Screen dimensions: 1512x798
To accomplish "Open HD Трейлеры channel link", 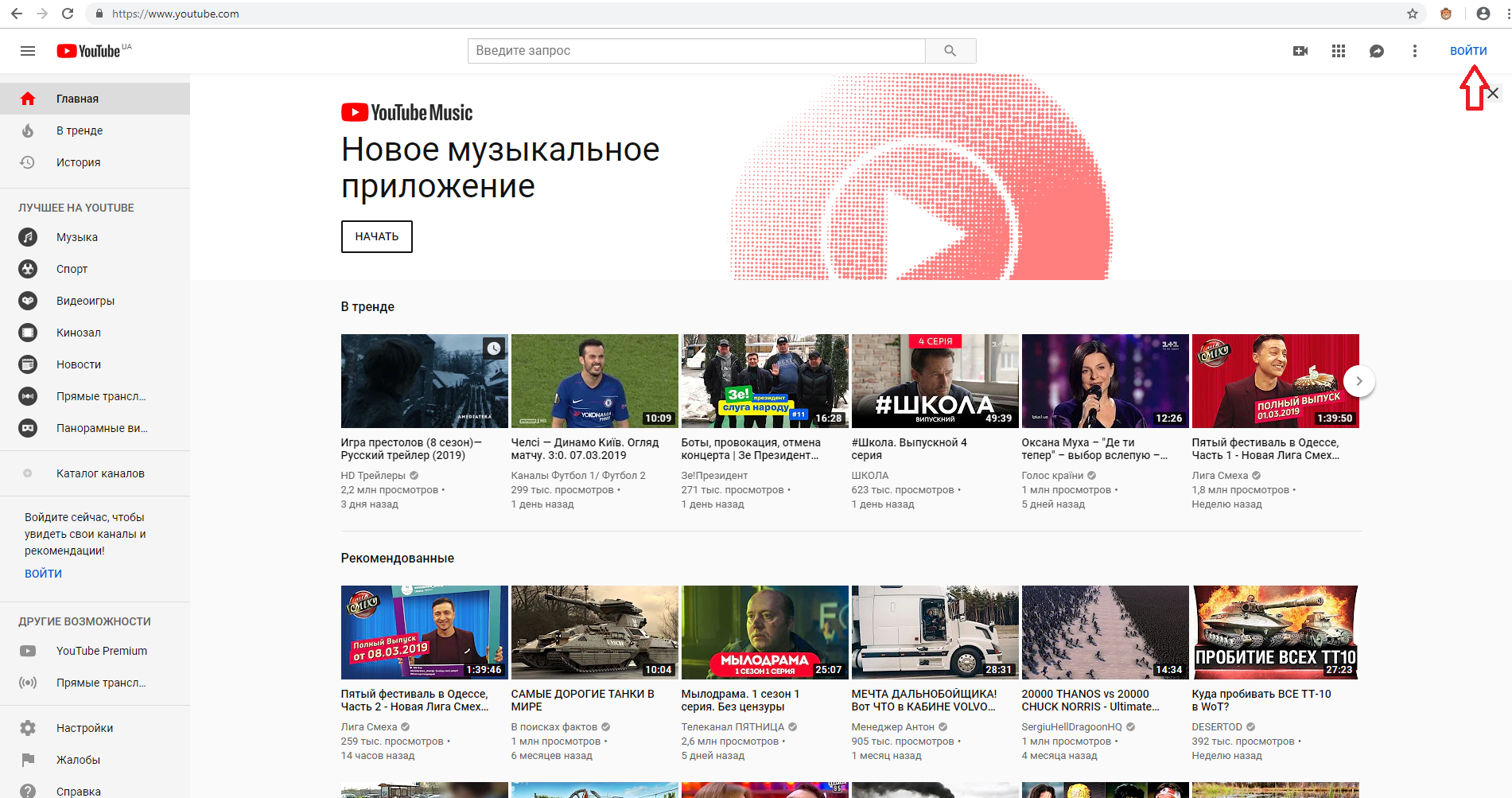I will tap(373, 476).
